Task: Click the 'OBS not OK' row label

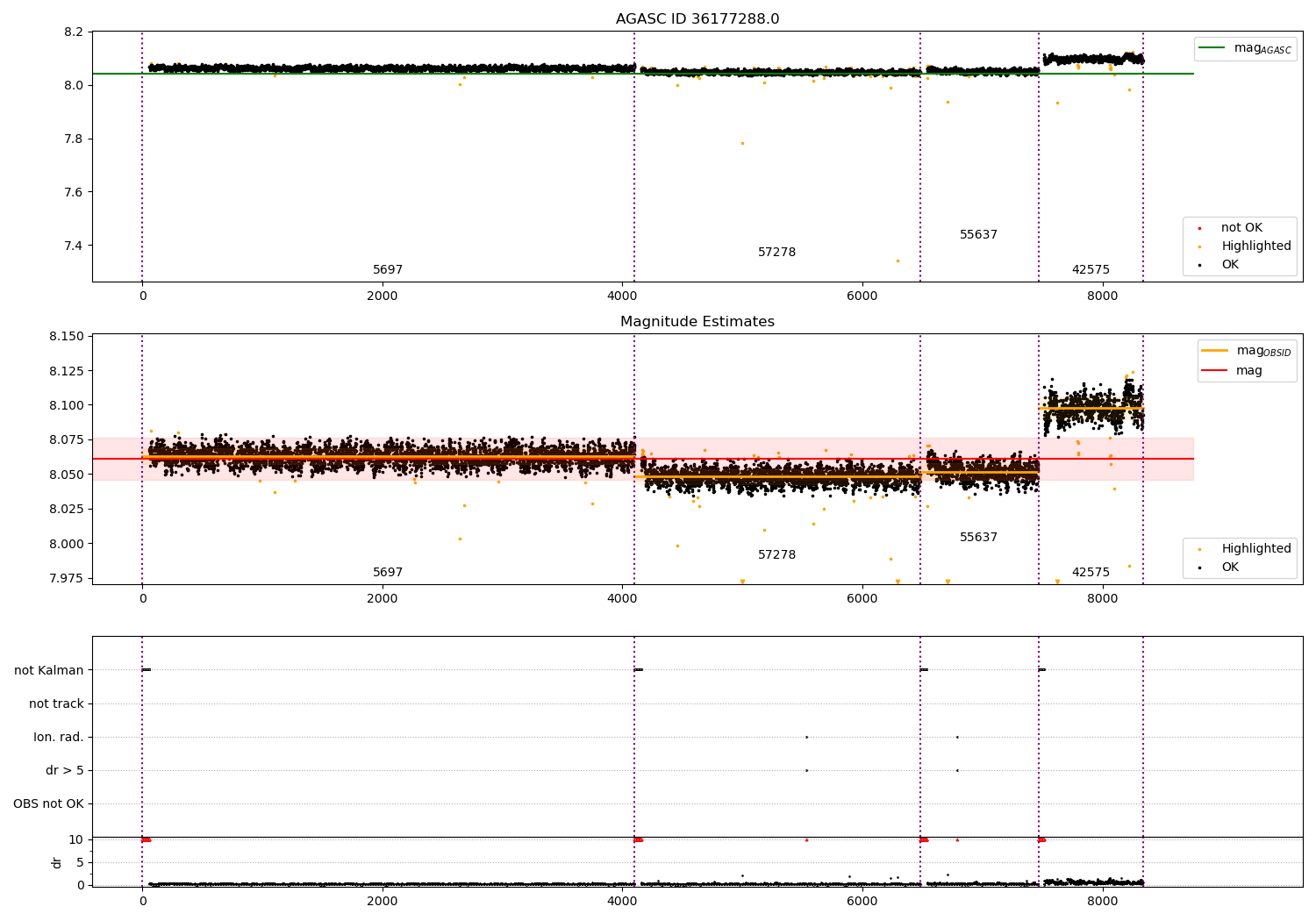Action: pyautogui.click(x=48, y=804)
